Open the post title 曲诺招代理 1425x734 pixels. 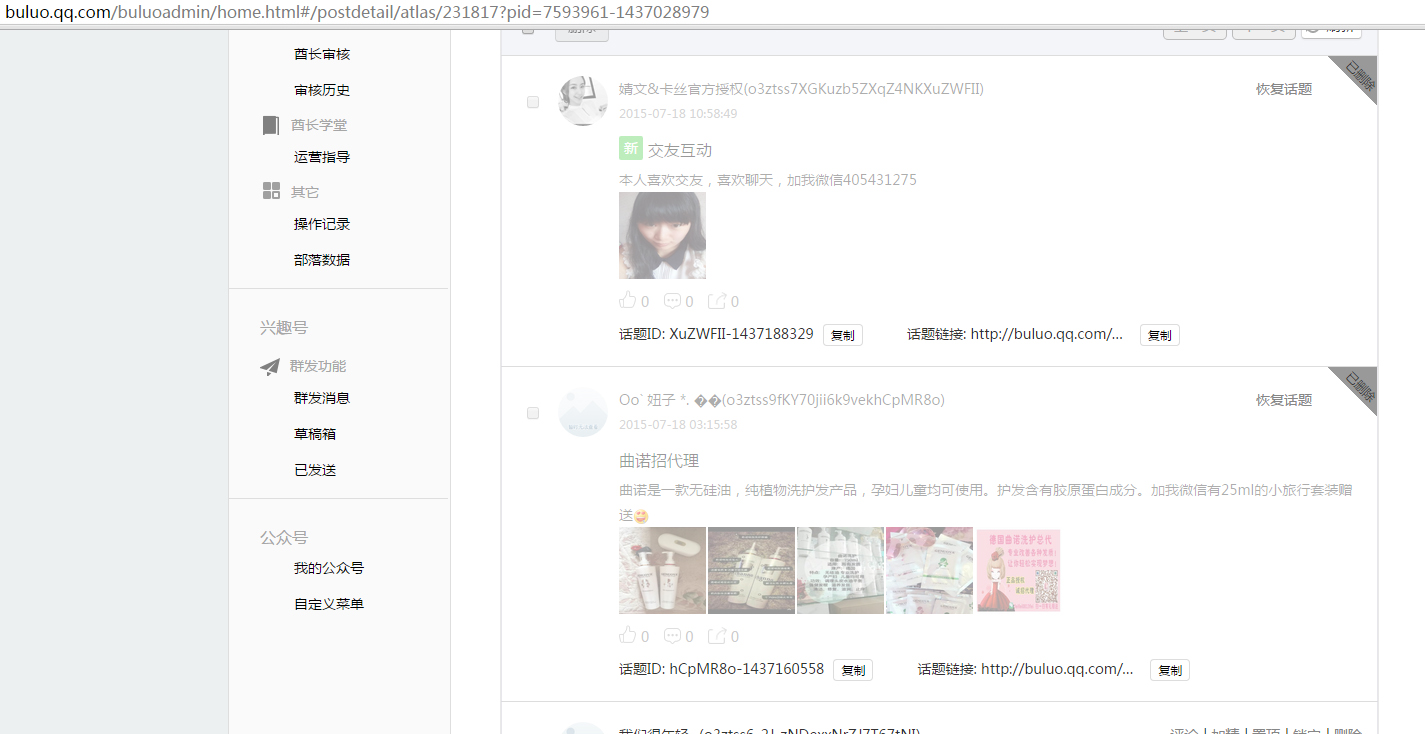pos(659,461)
